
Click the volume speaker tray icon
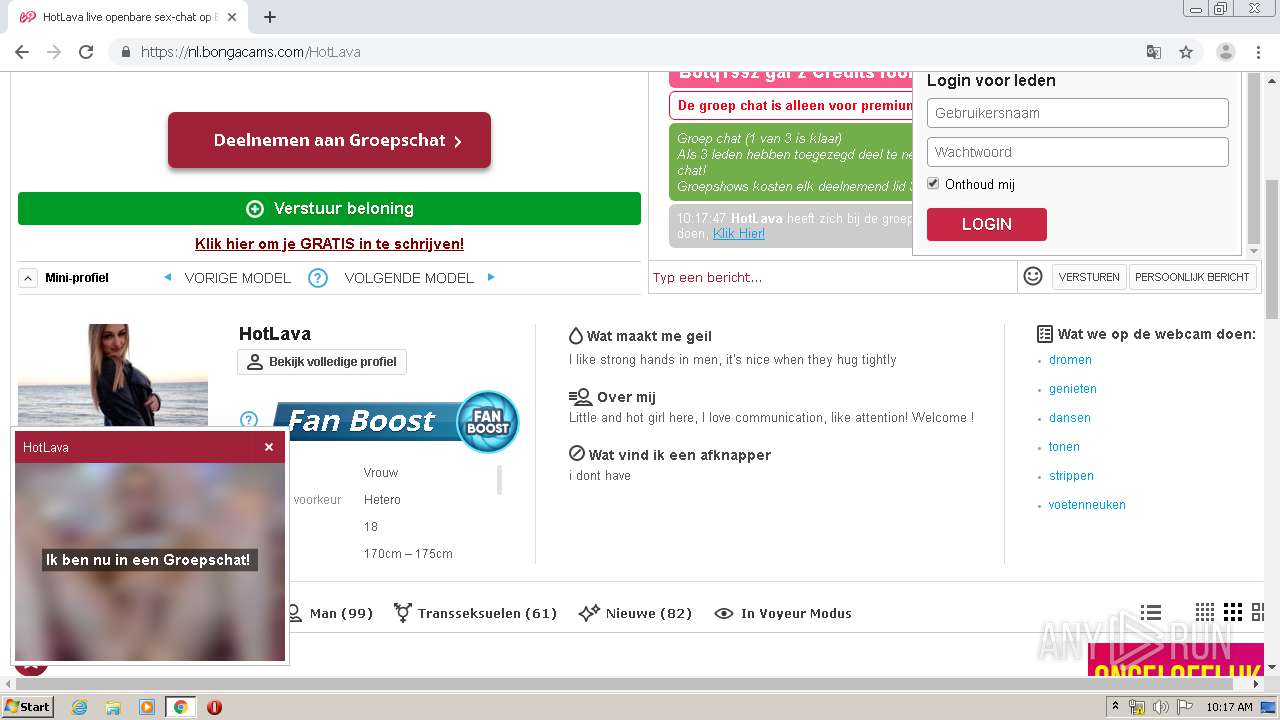[1160, 707]
